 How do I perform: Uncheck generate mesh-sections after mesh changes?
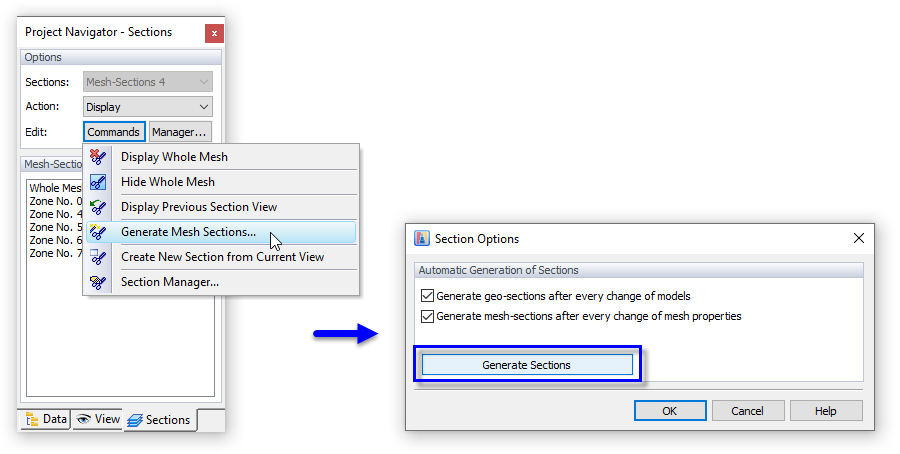pos(428,316)
